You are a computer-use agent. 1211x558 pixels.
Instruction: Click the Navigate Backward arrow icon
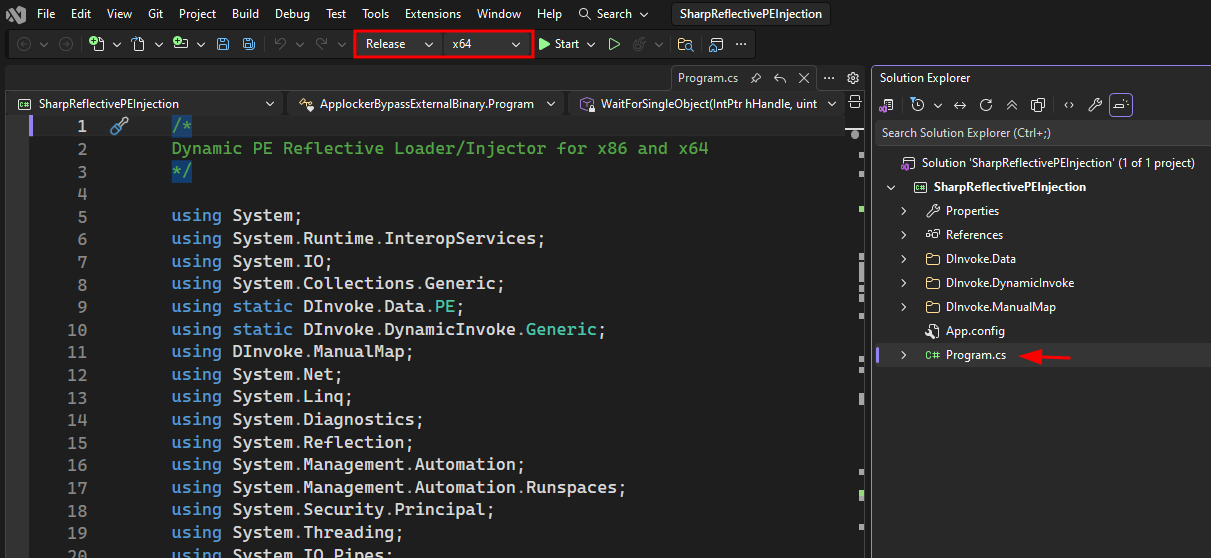tap(24, 44)
